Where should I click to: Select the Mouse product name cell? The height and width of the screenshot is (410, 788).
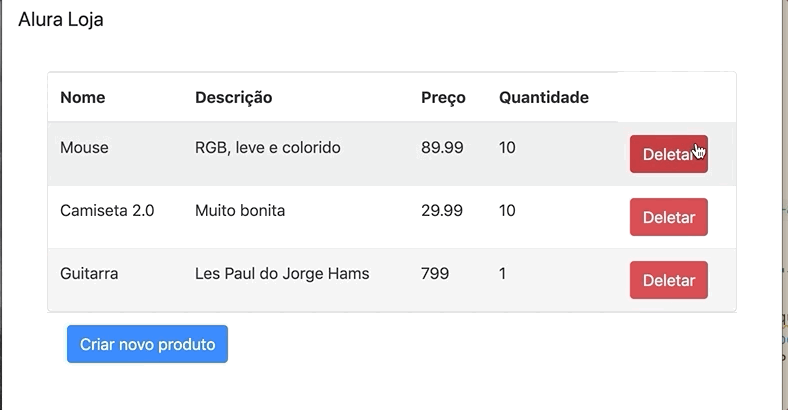(84, 148)
